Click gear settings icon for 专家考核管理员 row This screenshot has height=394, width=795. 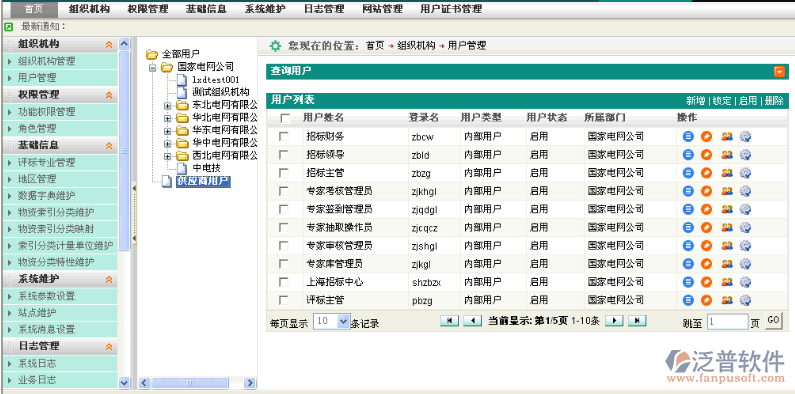745,191
